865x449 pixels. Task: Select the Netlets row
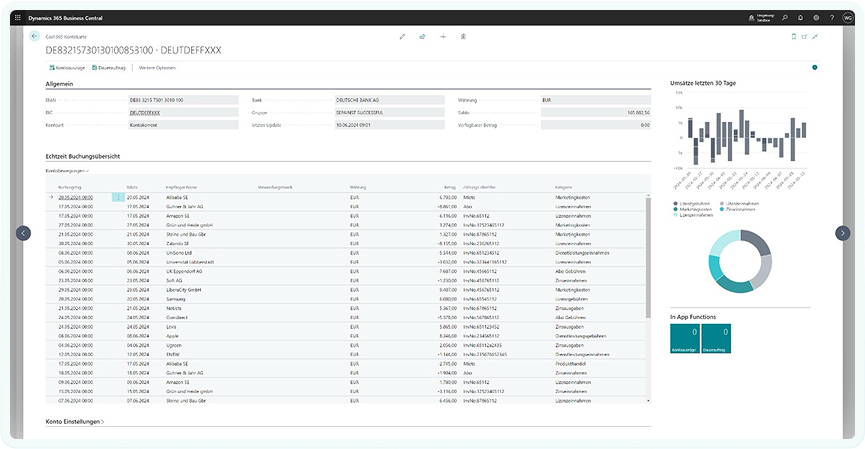(345, 308)
